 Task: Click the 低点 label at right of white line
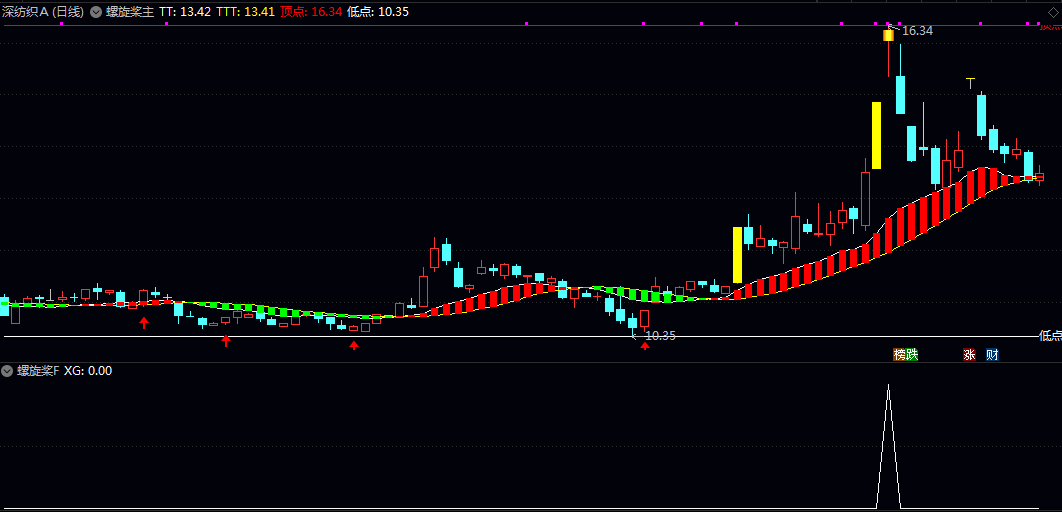1050,335
